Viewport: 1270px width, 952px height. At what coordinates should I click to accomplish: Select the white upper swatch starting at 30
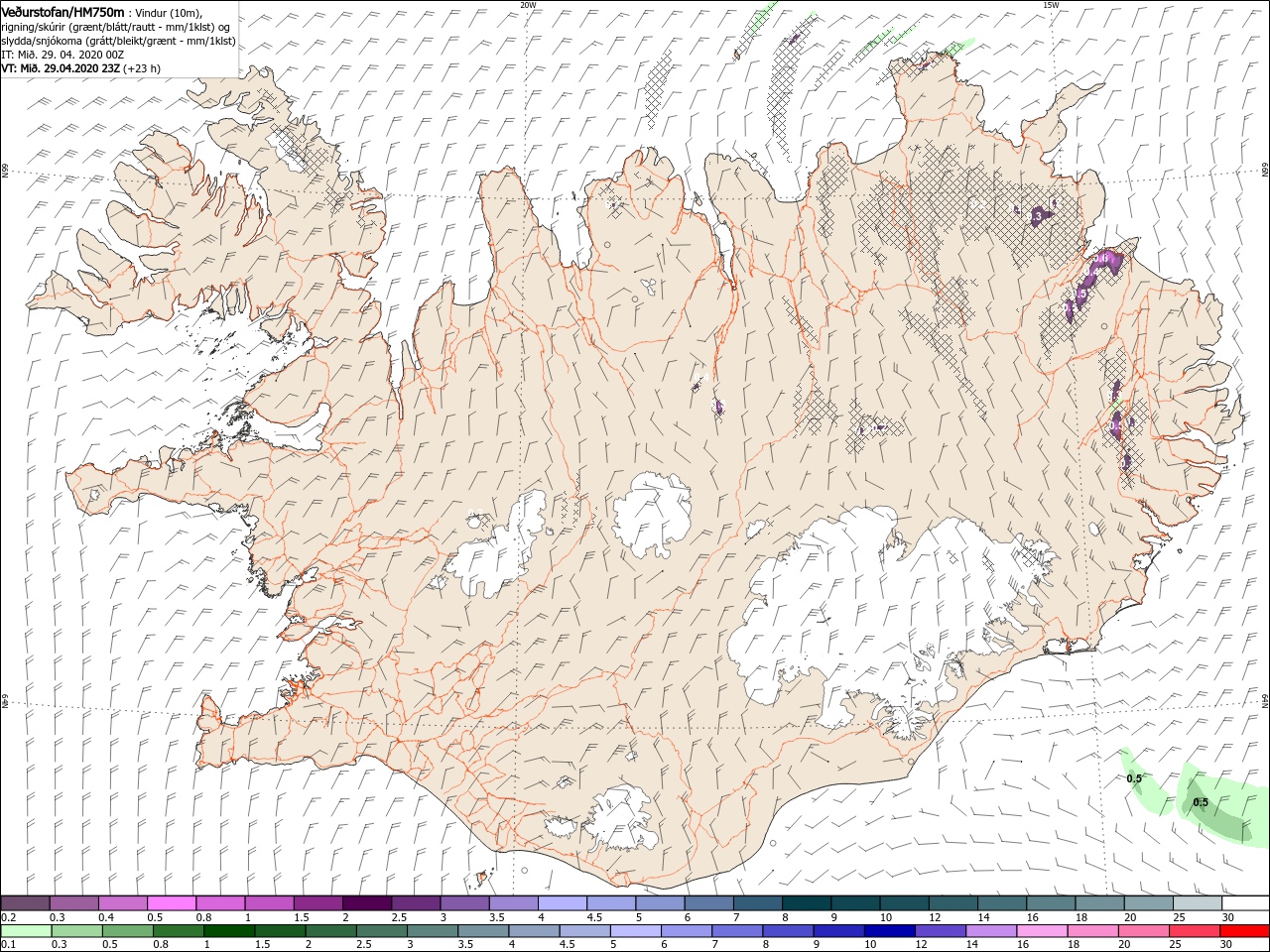coord(1245,903)
